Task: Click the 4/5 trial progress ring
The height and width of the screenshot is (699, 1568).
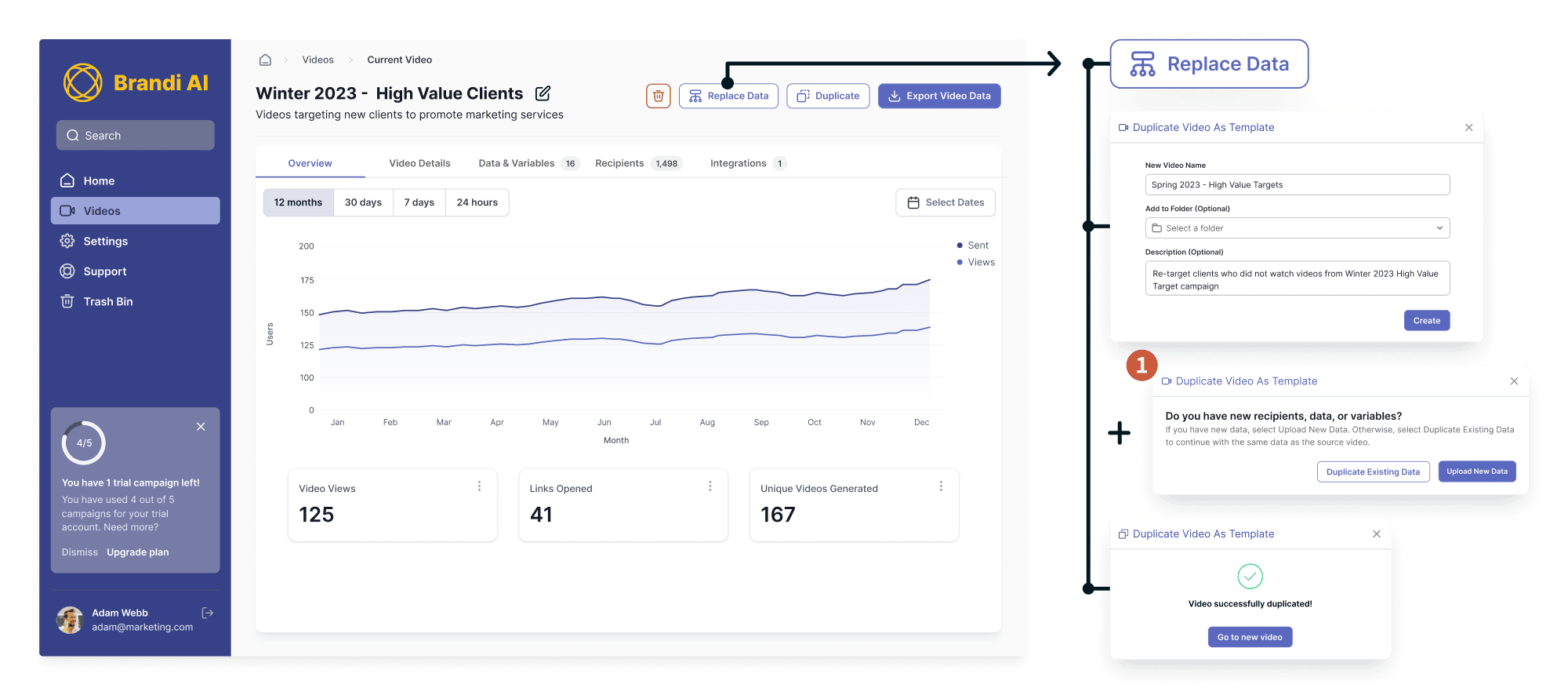Action: pyautogui.click(x=84, y=442)
